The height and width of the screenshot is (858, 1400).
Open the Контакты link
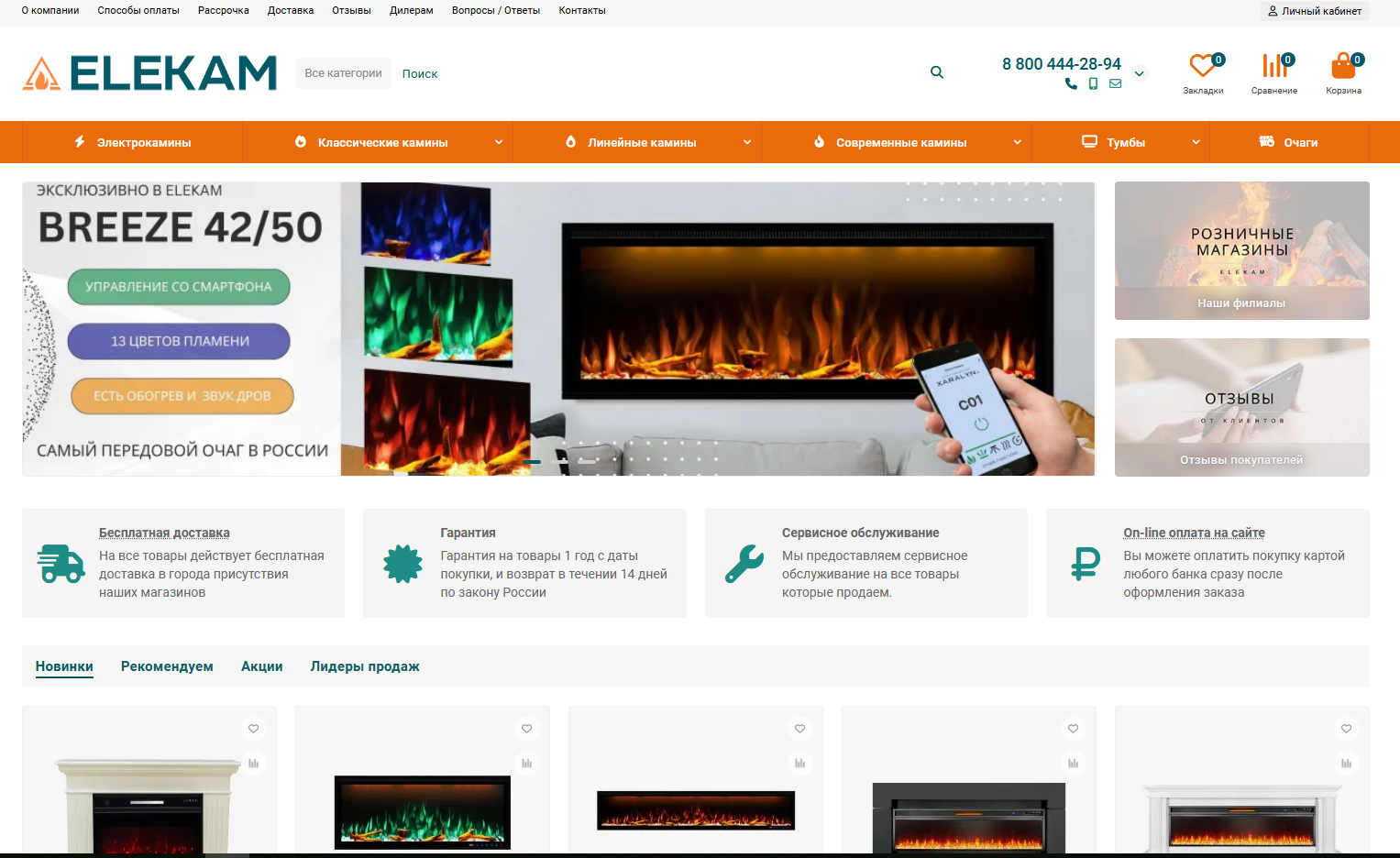tap(582, 11)
